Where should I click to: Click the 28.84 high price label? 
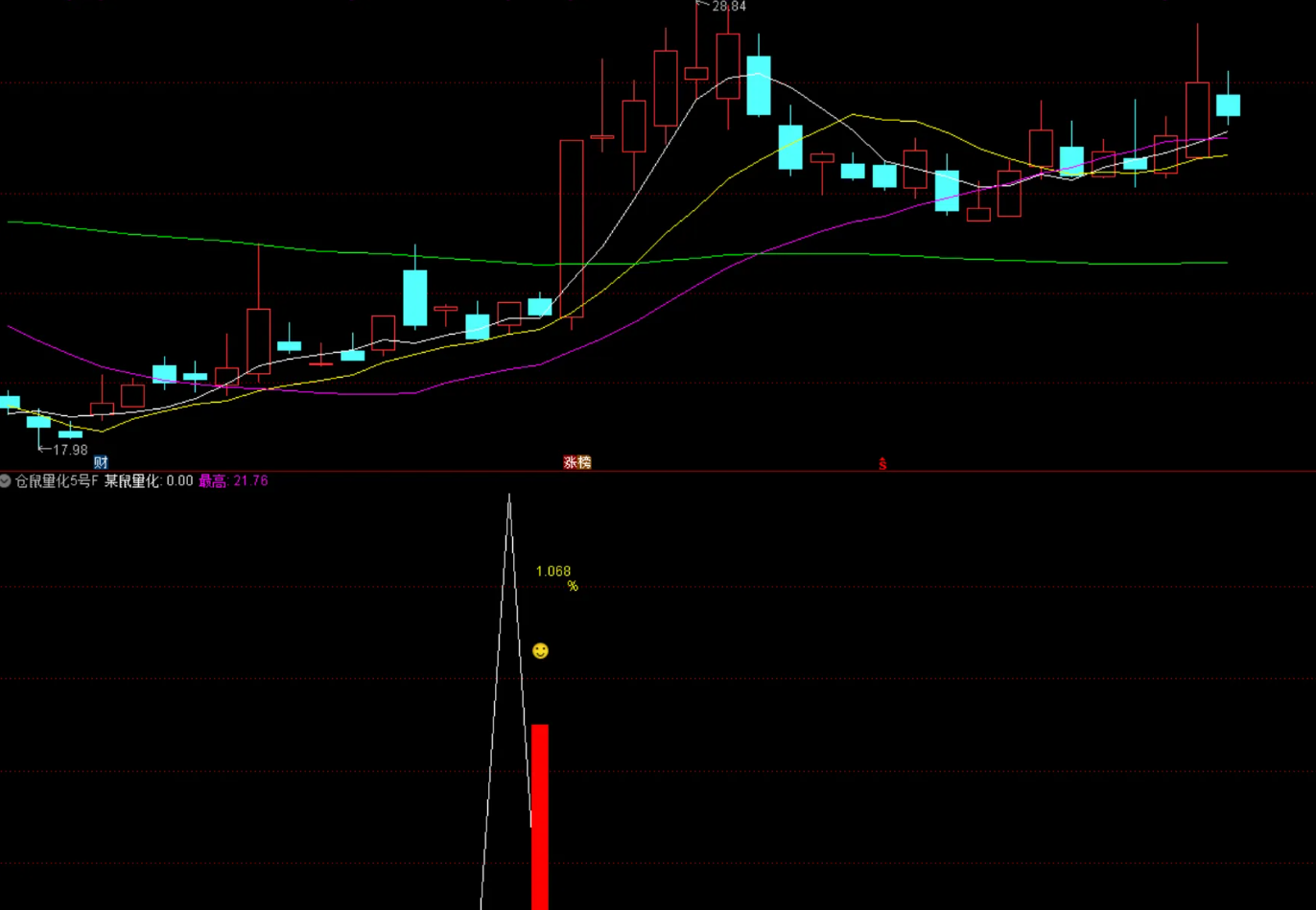[x=729, y=7]
